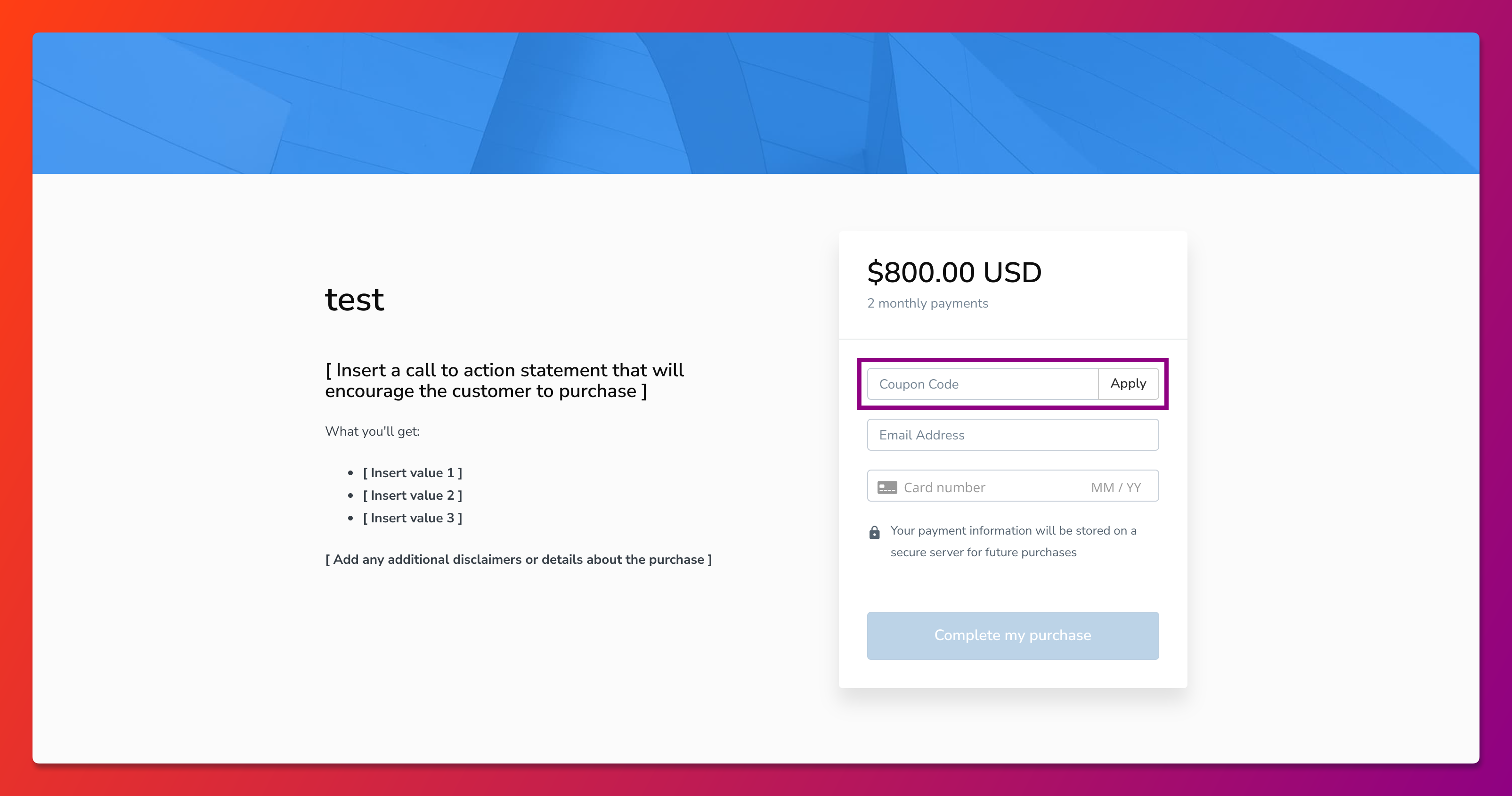Click the payment information stored notice
The image size is (1512, 796).
point(1013,531)
